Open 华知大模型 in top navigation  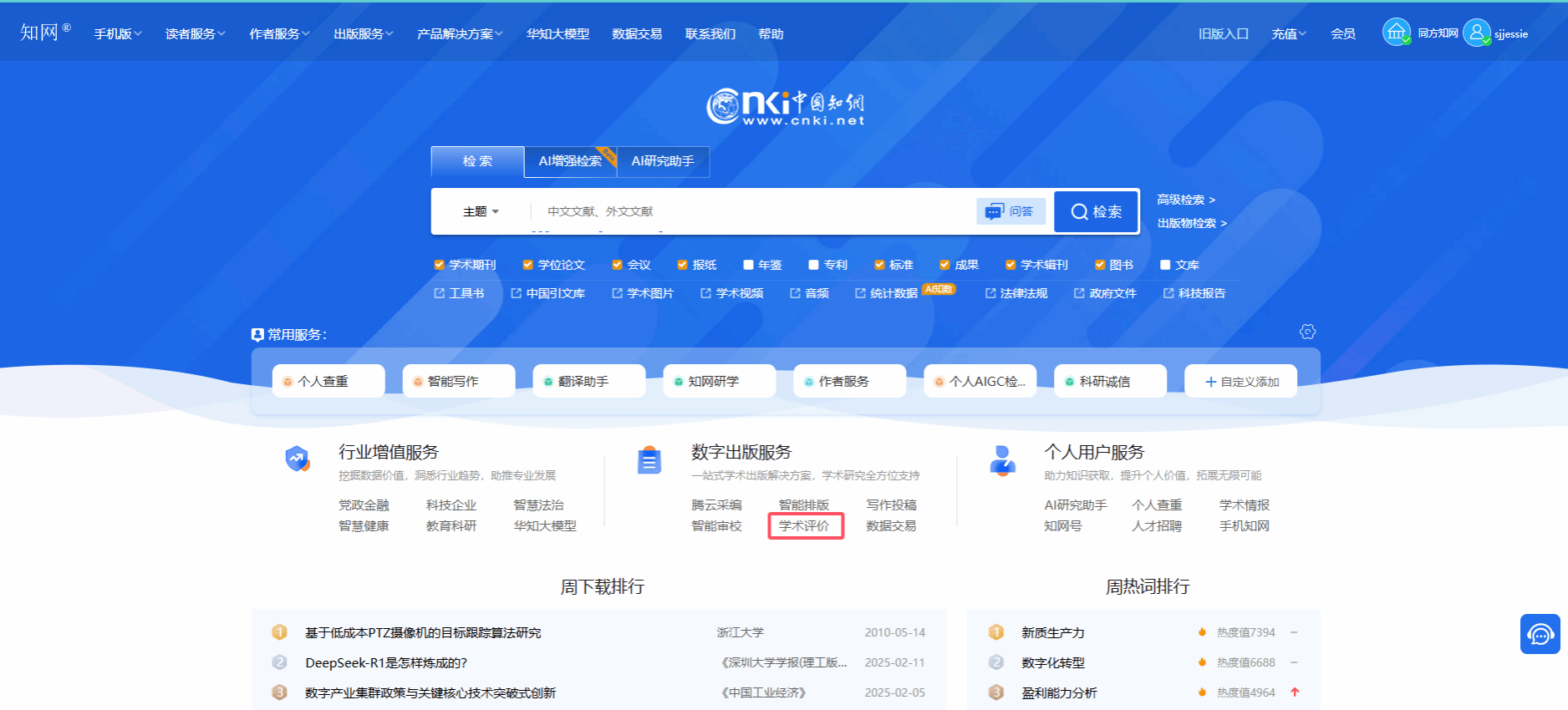coord(558,33)
